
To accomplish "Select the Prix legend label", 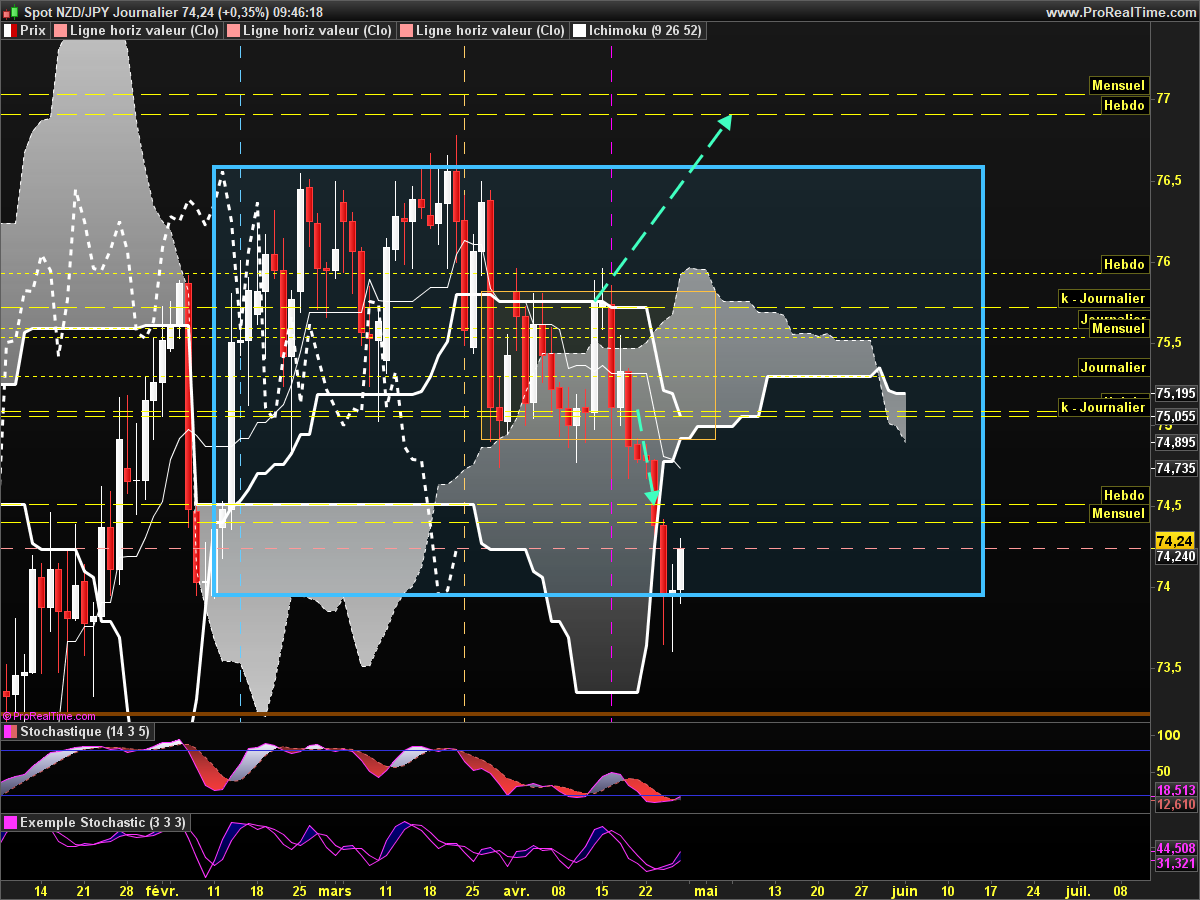I will coord(33,31).
